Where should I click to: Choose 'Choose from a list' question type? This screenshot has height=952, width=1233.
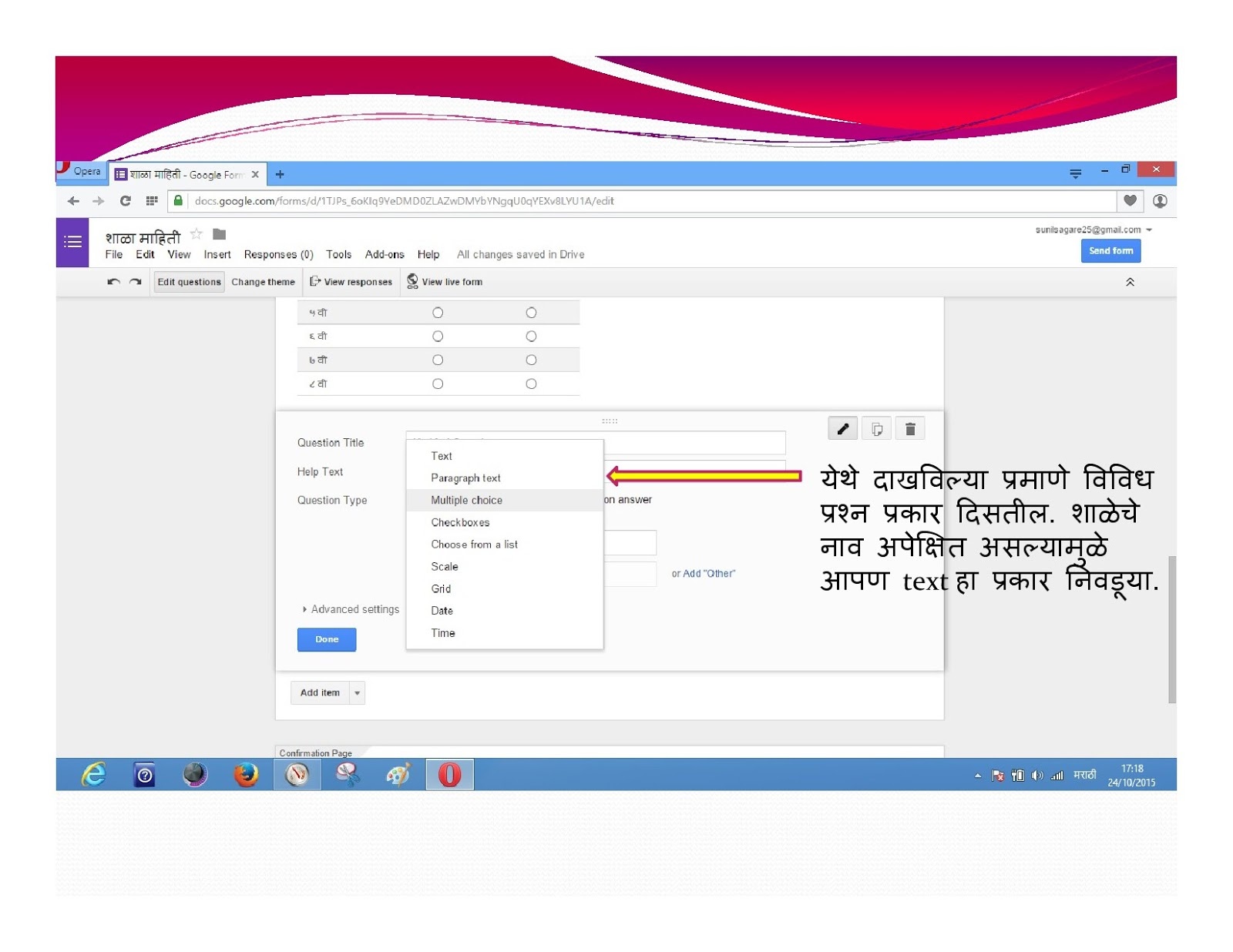pos(504,545)
